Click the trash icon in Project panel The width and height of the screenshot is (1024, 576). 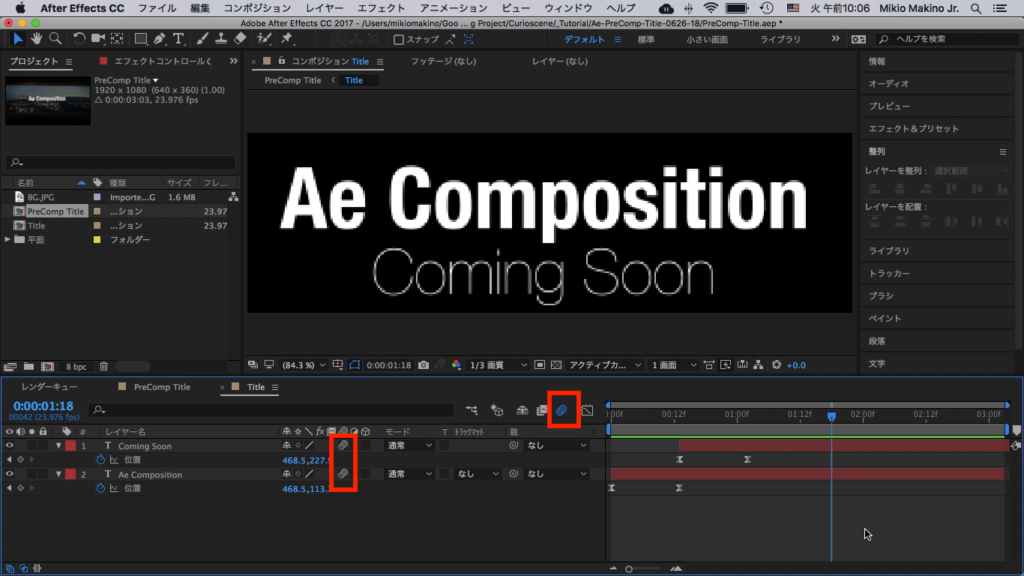coord(103,367)
